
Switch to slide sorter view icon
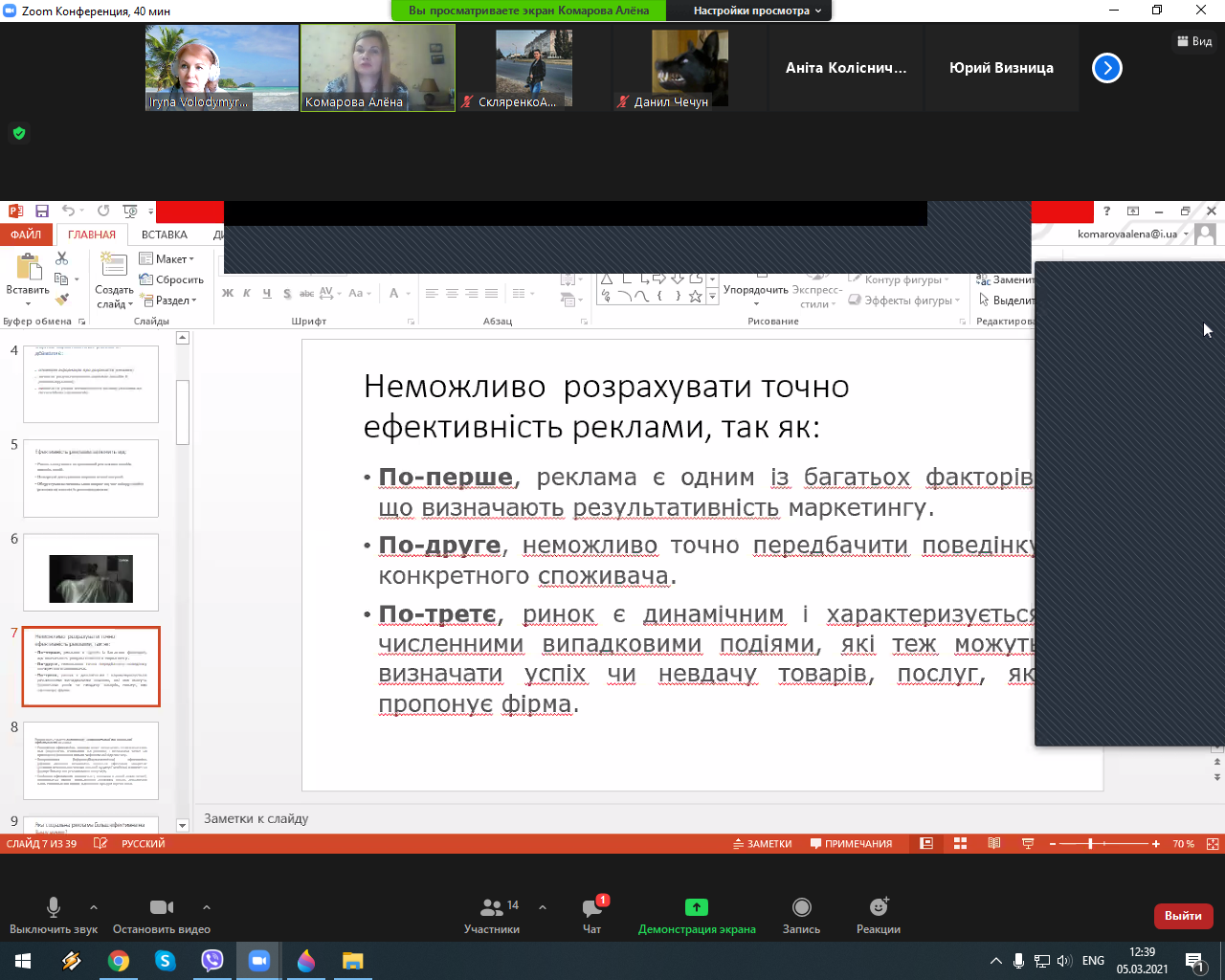(960, 844)
